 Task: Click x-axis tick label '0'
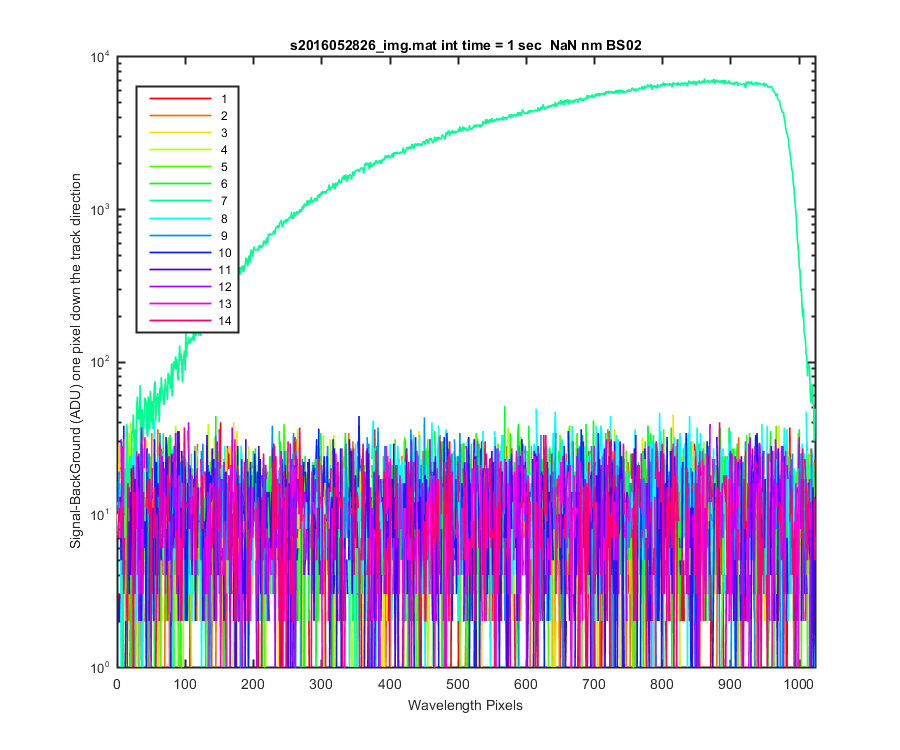[x=117, y=684]
